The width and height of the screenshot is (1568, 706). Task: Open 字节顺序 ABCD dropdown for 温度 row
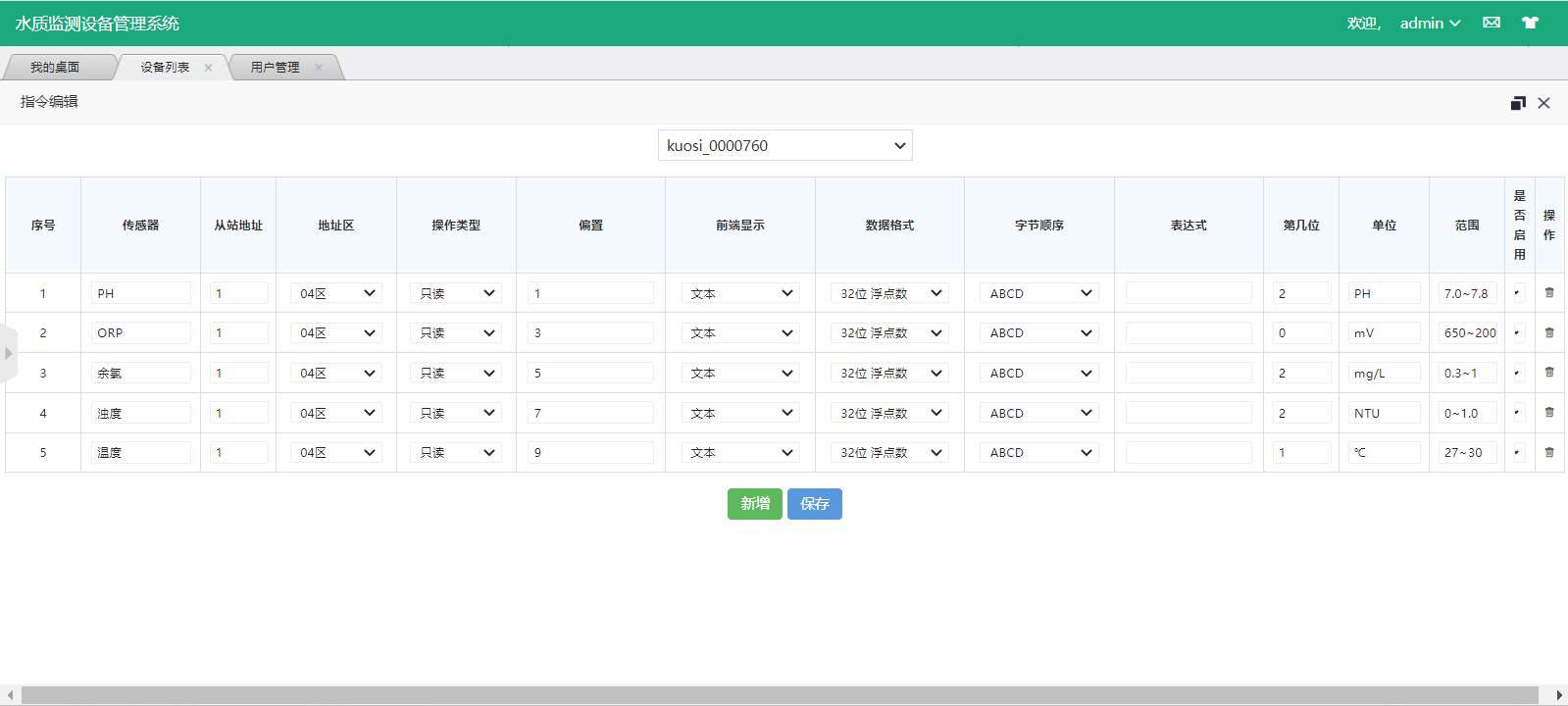pyautogui.click(x=1039, y=453)
